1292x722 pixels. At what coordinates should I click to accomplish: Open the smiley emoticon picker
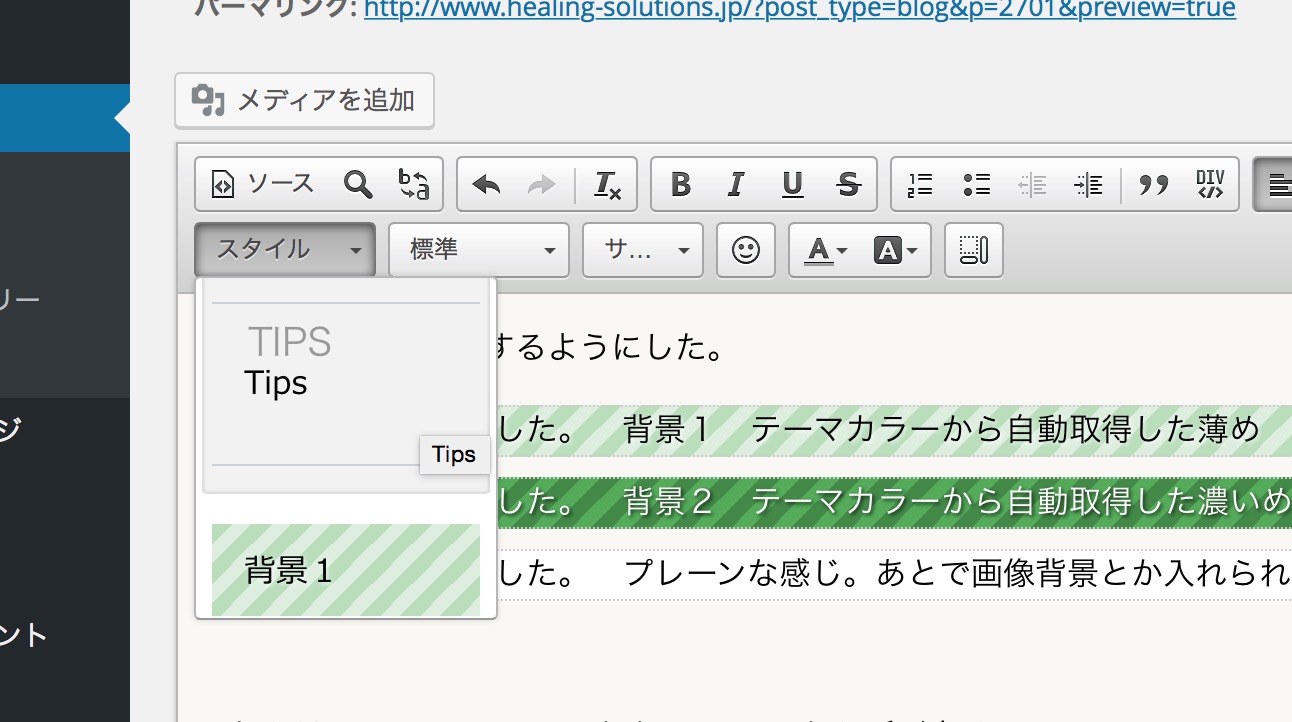coord(745,250)
